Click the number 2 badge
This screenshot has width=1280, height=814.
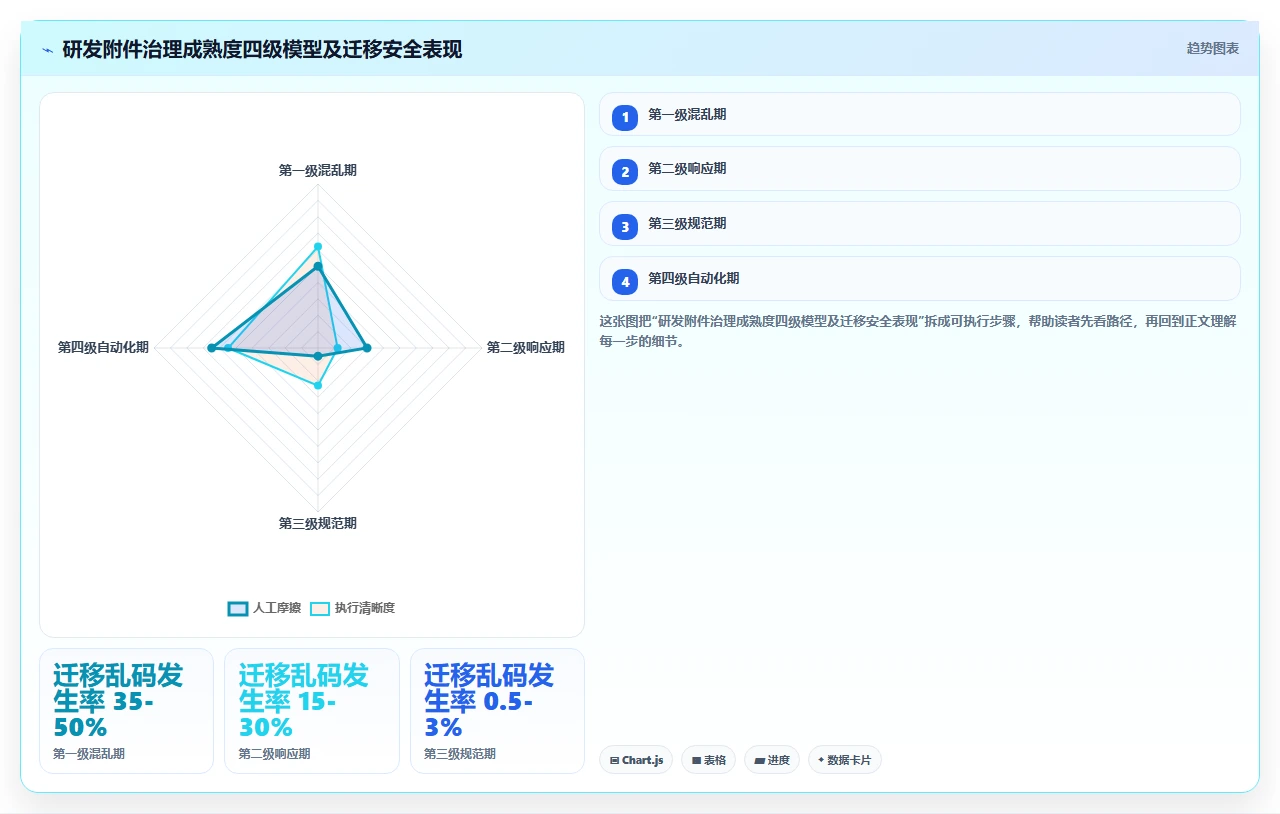pos(625,172)
